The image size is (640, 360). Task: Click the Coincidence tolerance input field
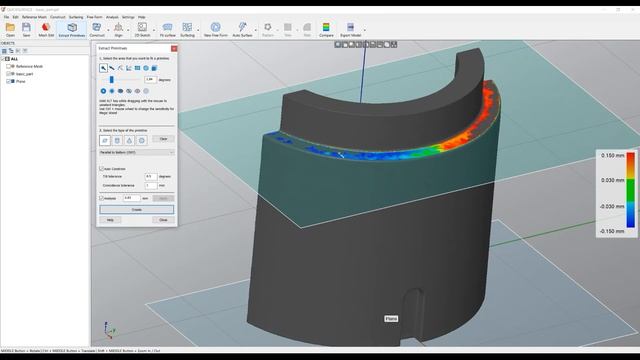(151, 185)
